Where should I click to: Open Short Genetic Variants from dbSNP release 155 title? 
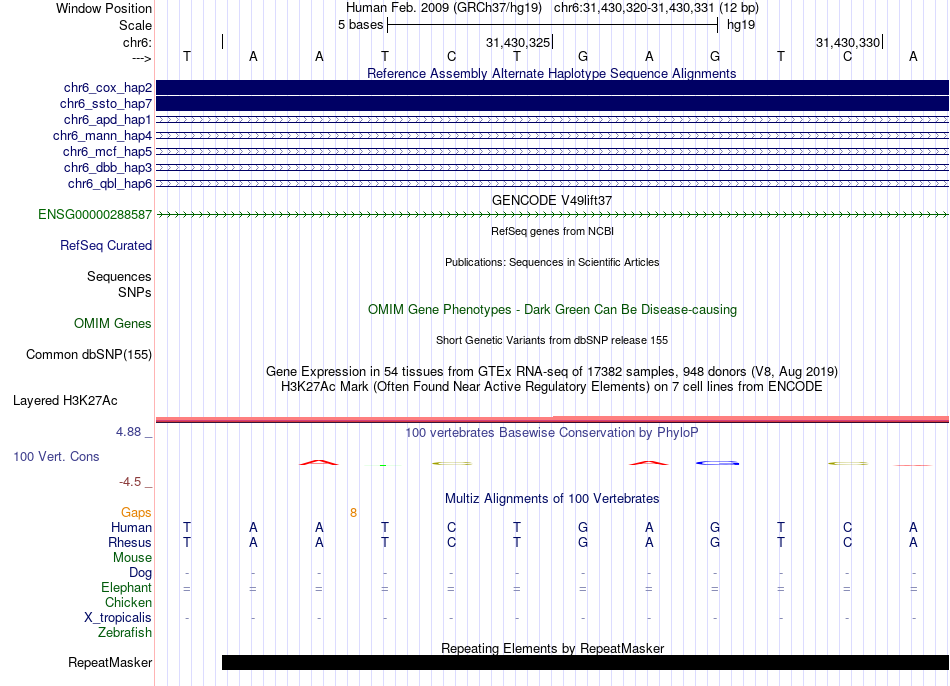click(x=552, y=340)
